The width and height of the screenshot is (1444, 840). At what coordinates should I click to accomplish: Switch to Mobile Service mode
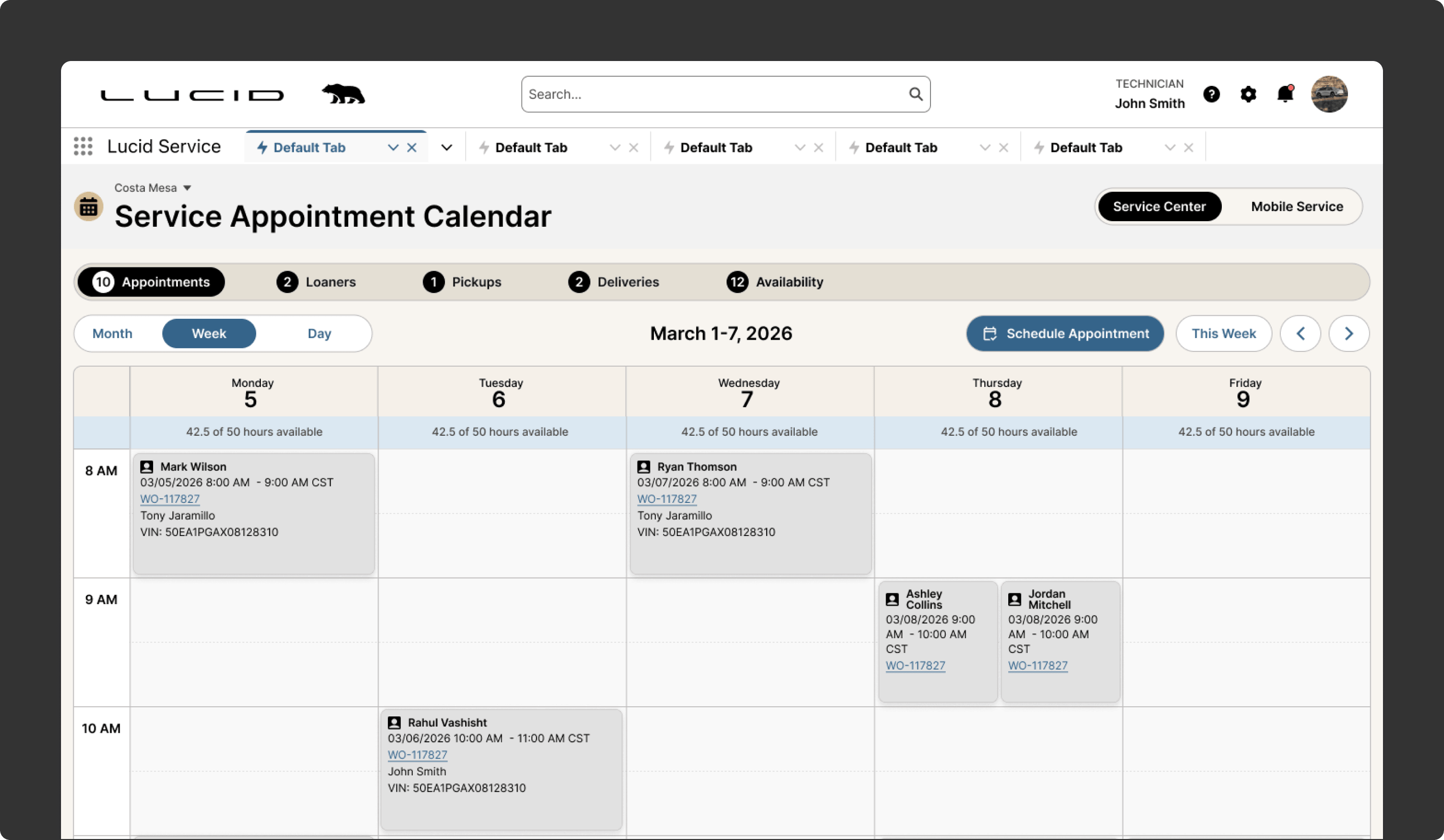click(1296, 207)
